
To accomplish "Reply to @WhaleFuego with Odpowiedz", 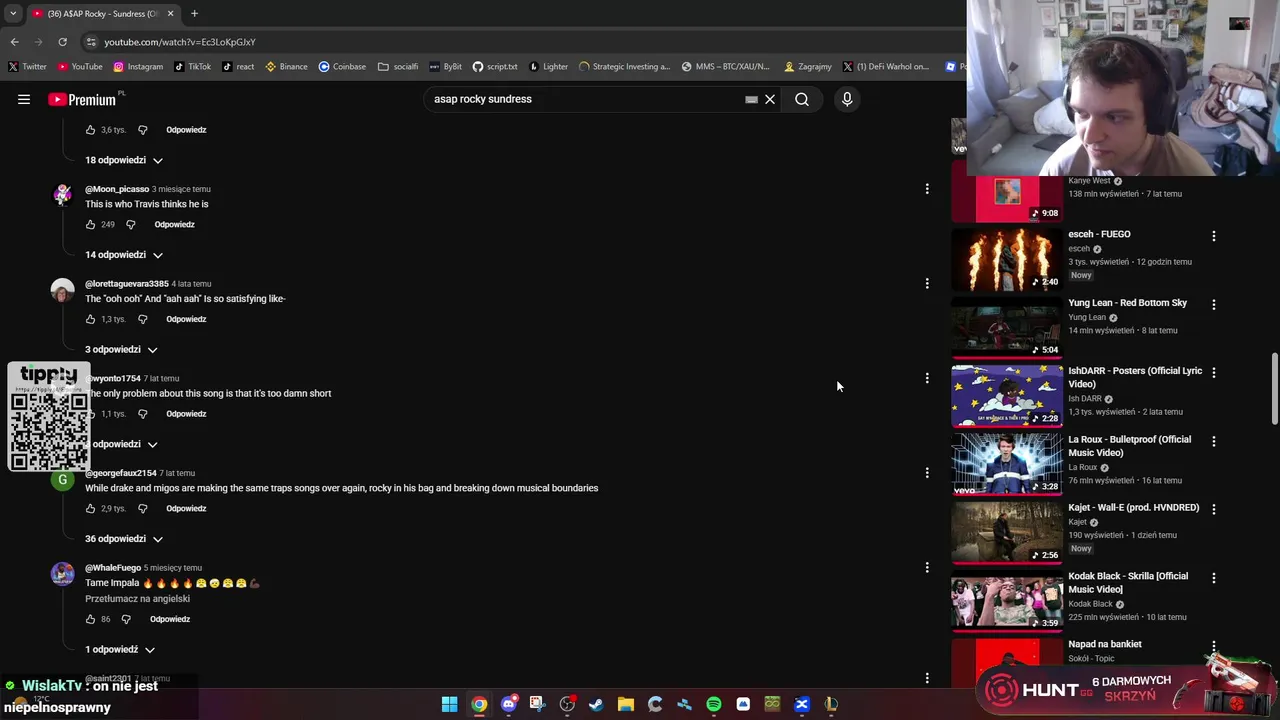I will point(170,619).
